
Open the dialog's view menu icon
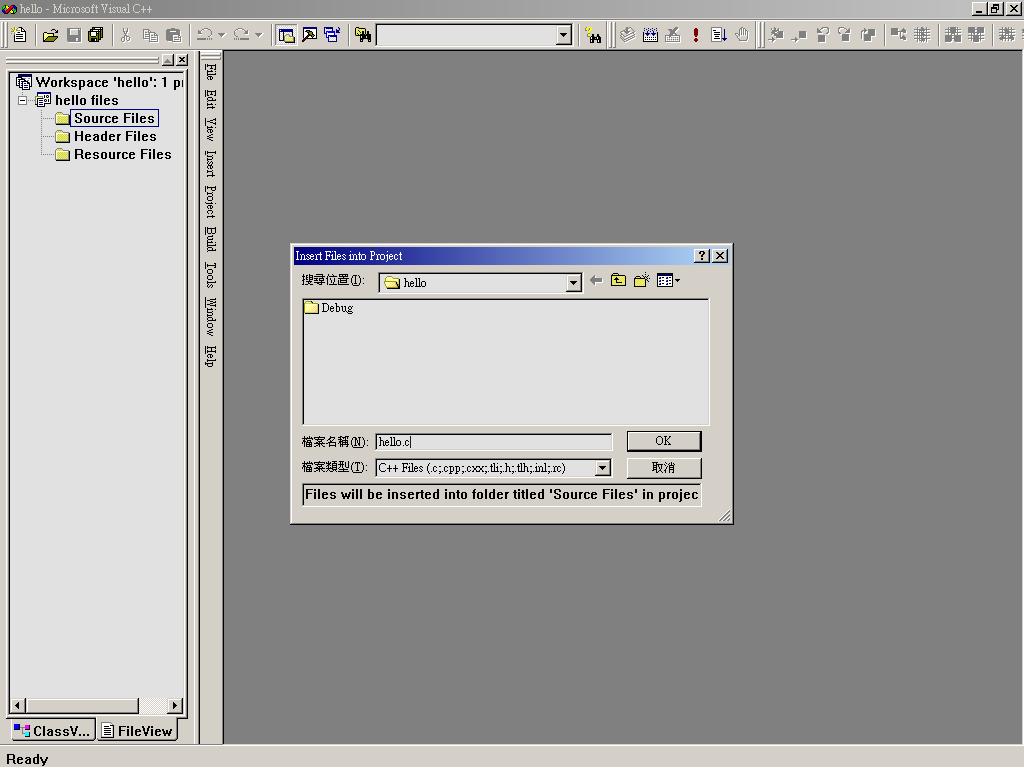668,281
